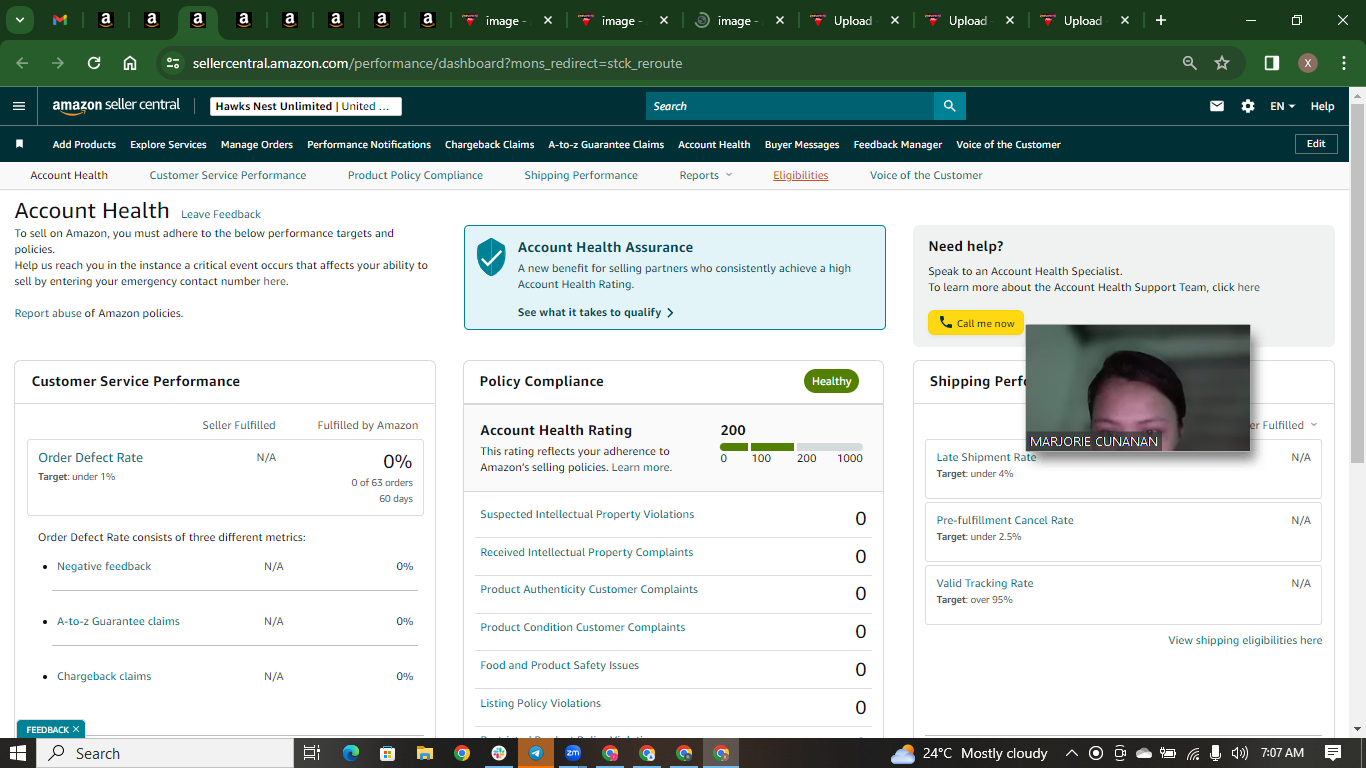Viewport: 1366px width, 768px height.
Task: Open the Late Shipment Rate link
Action: pyautogui.click(x=986, y=457)
